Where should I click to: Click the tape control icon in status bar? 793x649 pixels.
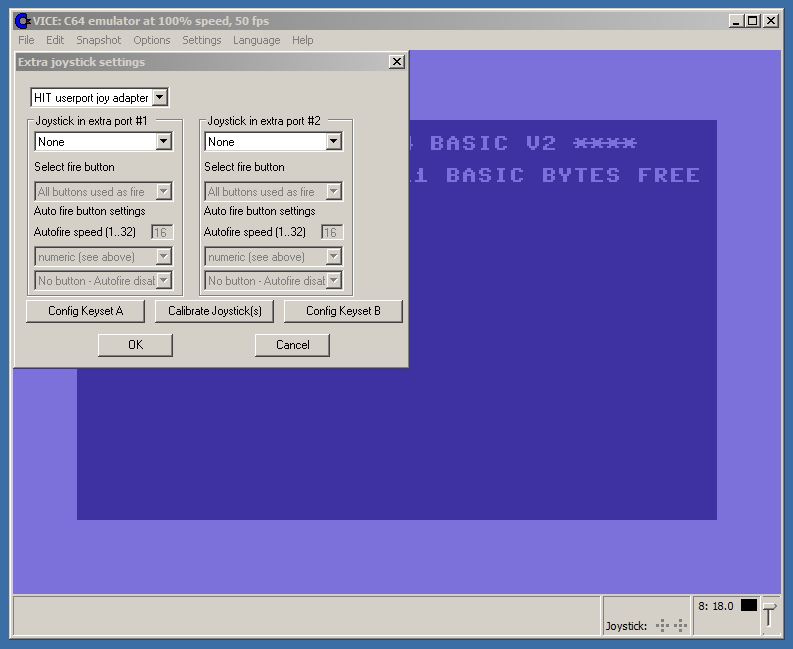click(768, 616)
